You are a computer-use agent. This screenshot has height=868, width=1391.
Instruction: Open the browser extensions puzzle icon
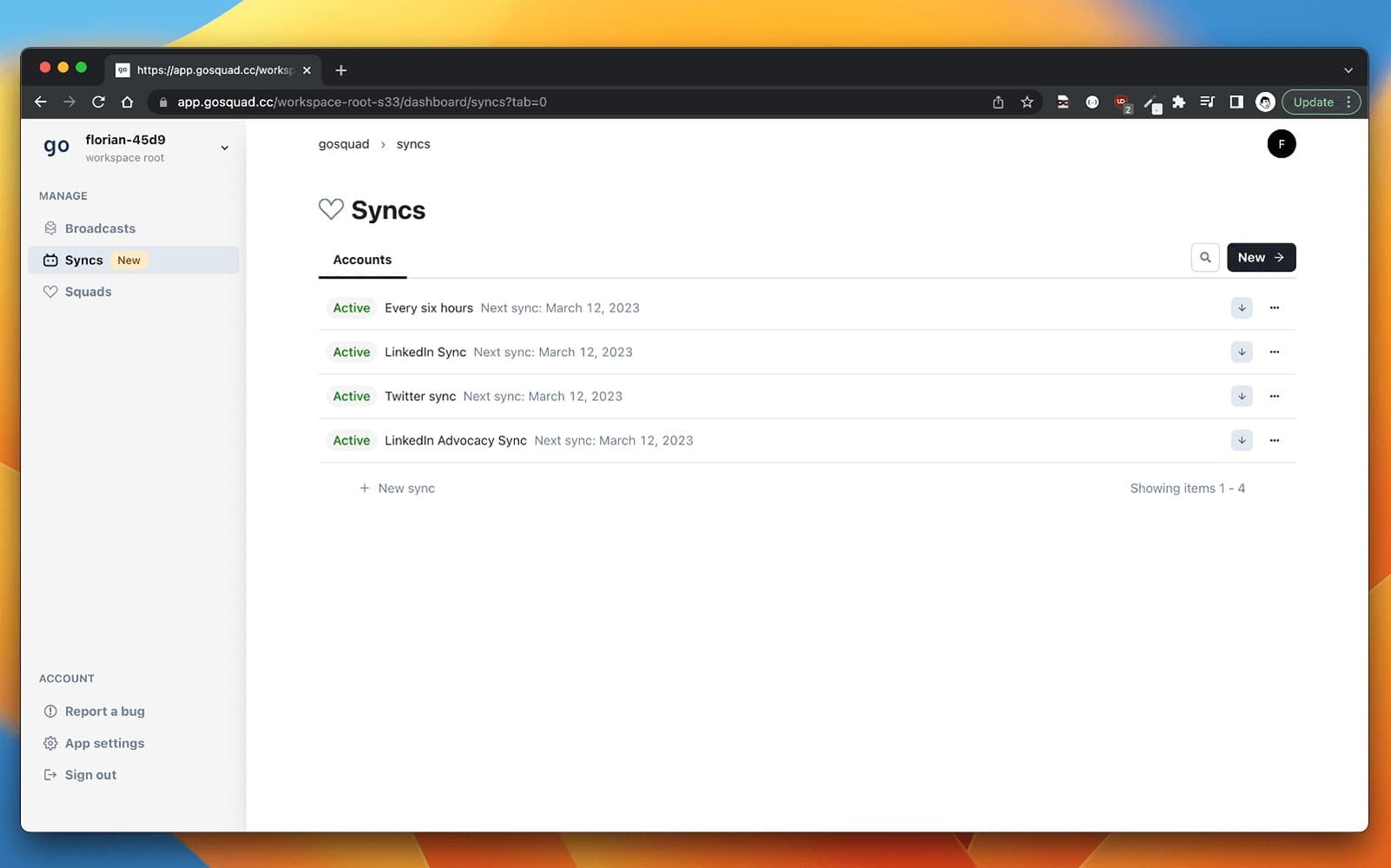1178,102
